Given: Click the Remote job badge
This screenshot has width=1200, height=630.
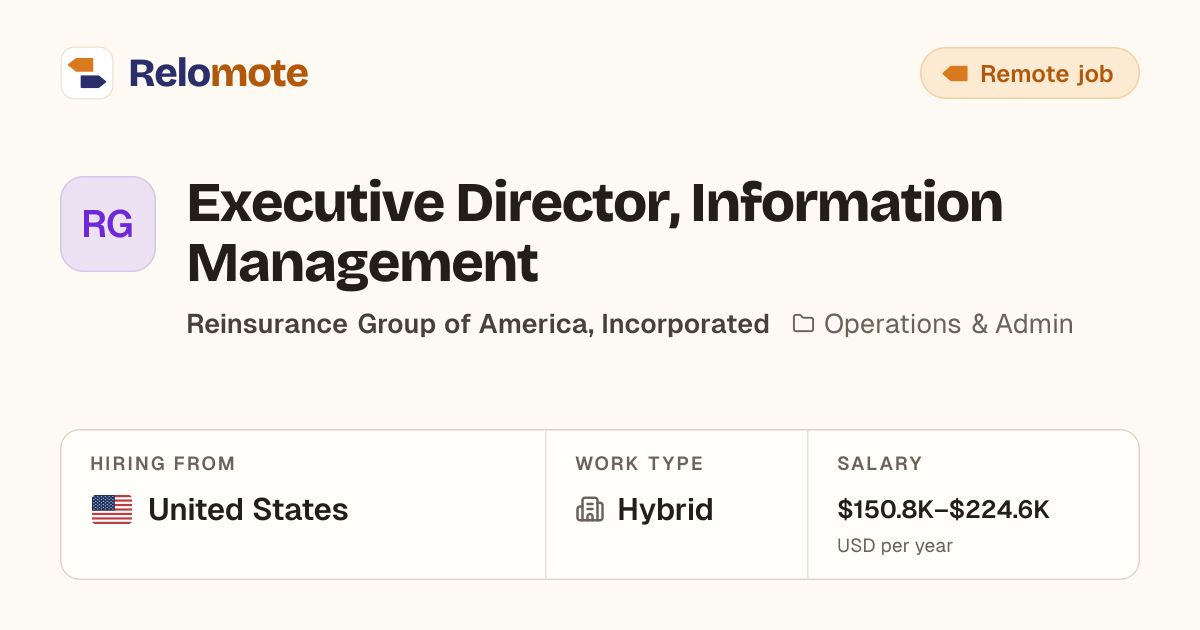Looking at the screenshot, I should tap(1029, 73).
